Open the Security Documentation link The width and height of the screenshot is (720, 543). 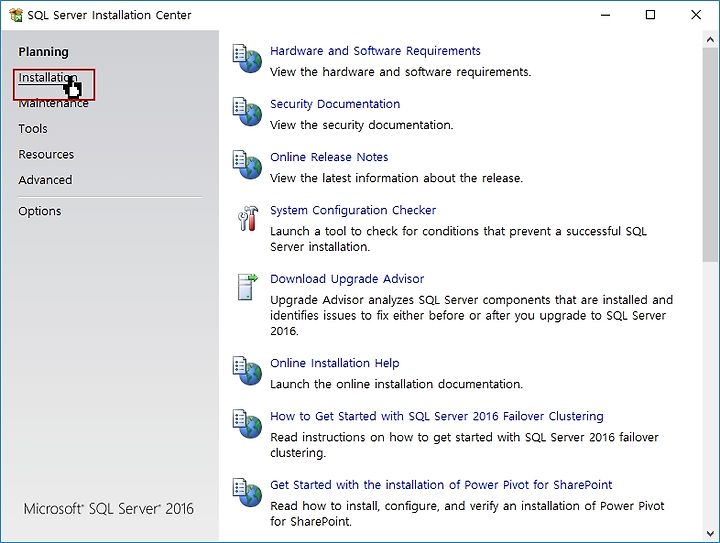click(335, 104)
